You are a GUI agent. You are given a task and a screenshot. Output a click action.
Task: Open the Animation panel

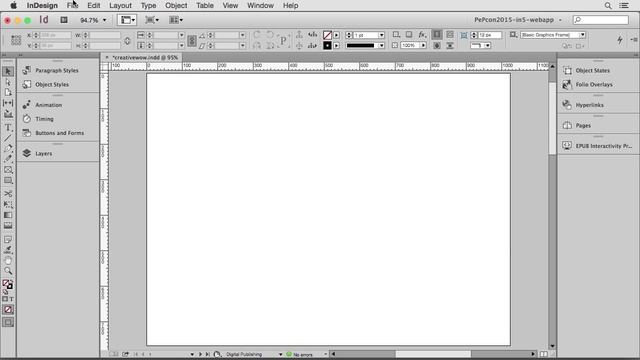click(50, 105)
